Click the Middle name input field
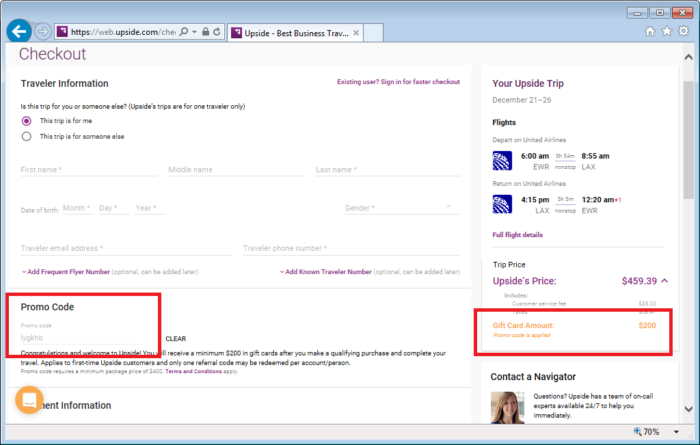Image resolution: width=700 pixels, height=445 pixels. point(236,170)
